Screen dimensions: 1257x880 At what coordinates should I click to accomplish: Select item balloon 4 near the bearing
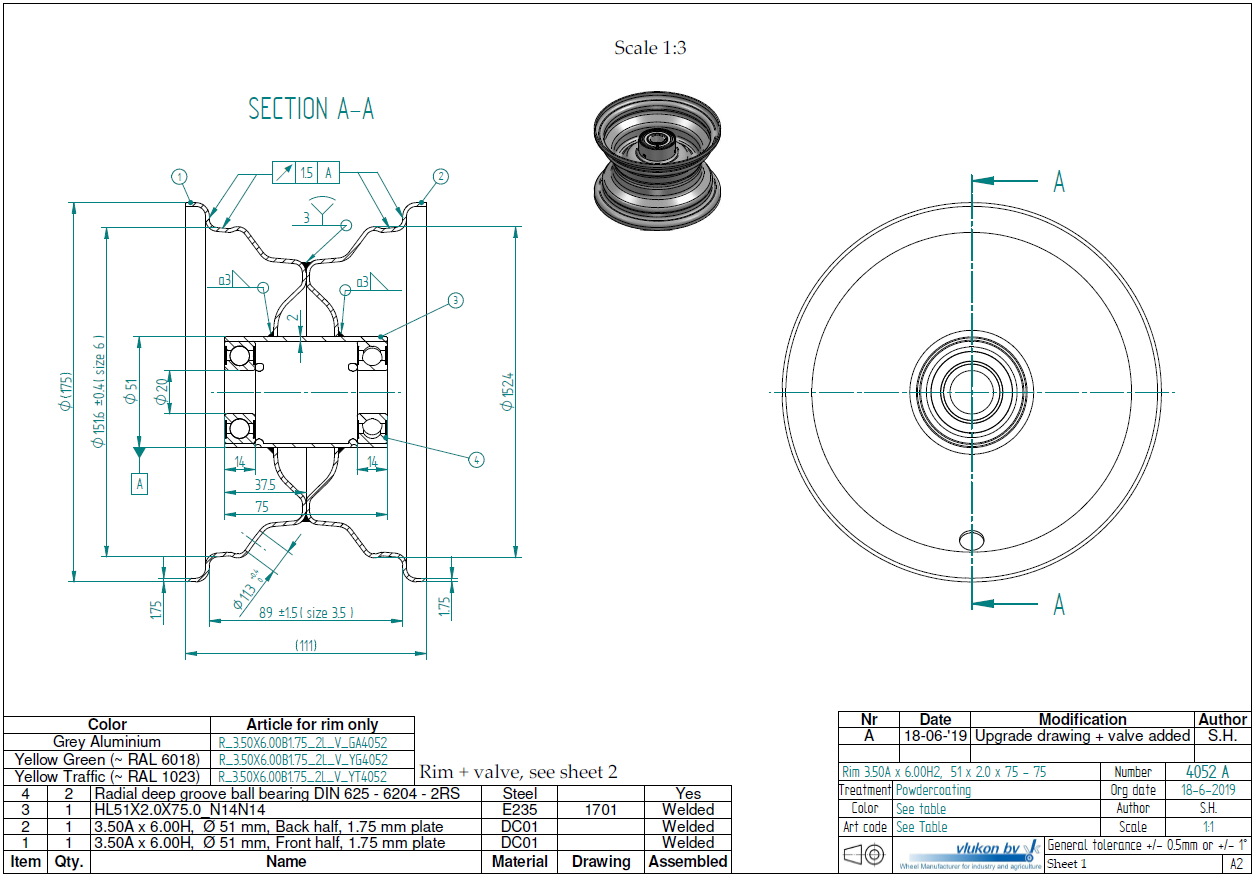476,459
